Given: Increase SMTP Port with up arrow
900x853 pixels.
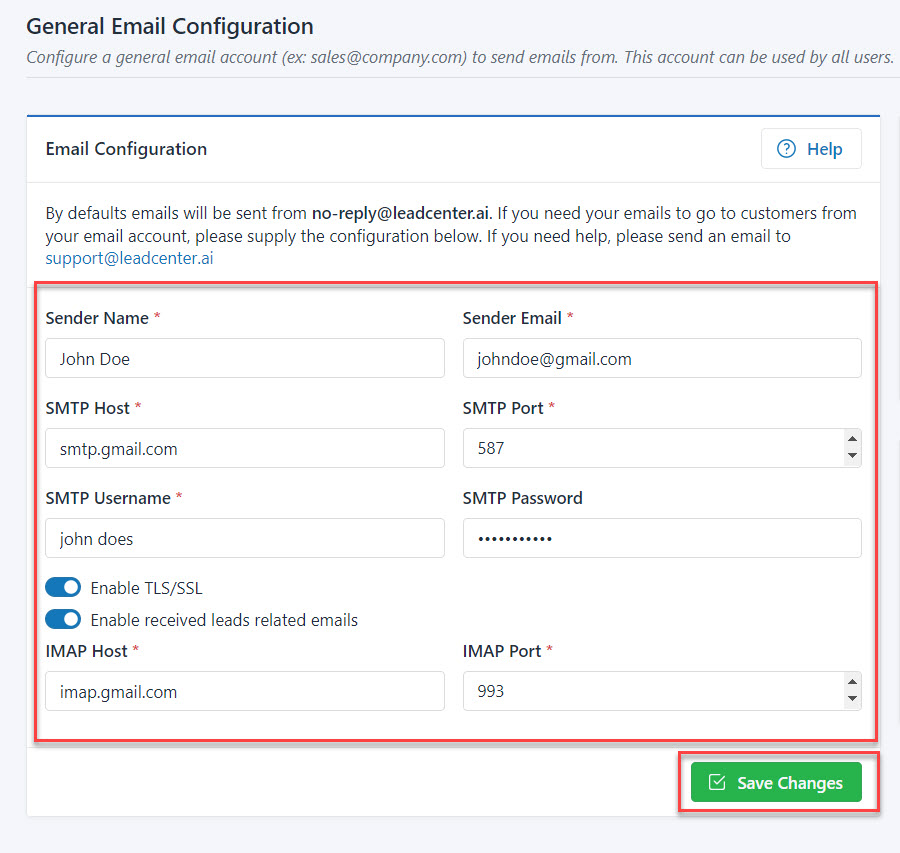Looking at the screenshot, I should pos(852,439).
